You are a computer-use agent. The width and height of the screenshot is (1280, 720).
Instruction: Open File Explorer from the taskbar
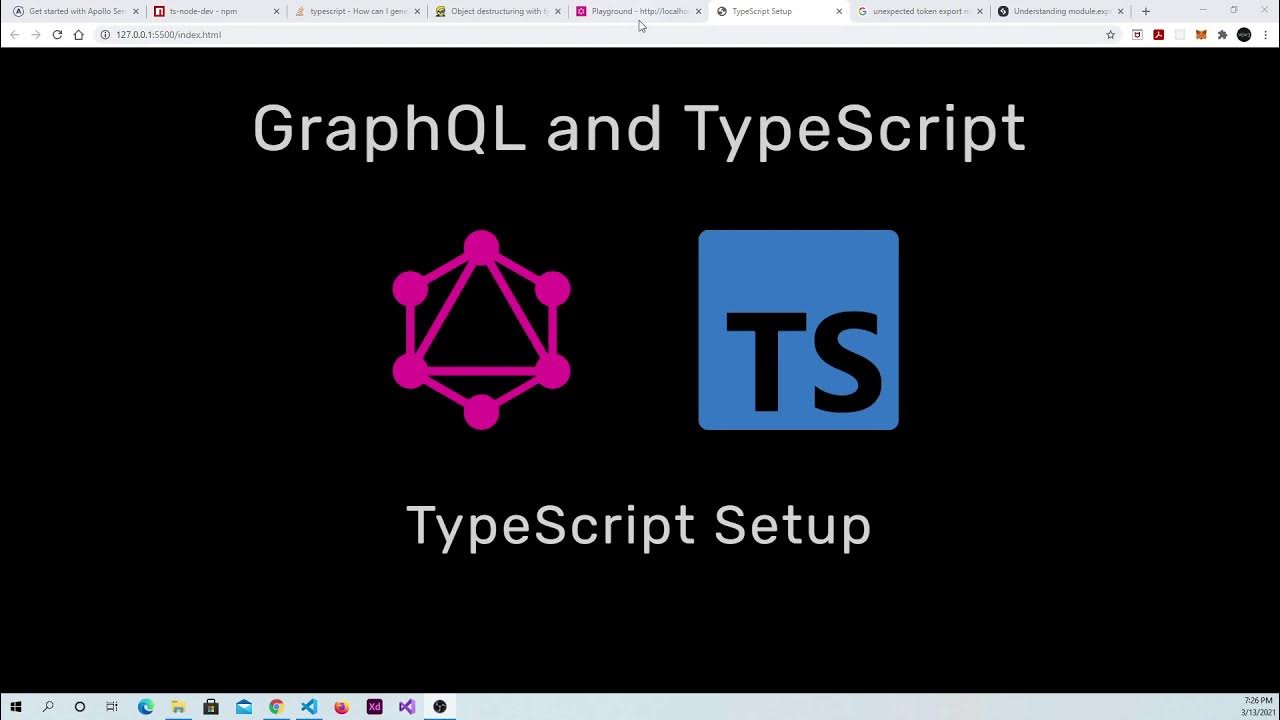click(178, 707)
